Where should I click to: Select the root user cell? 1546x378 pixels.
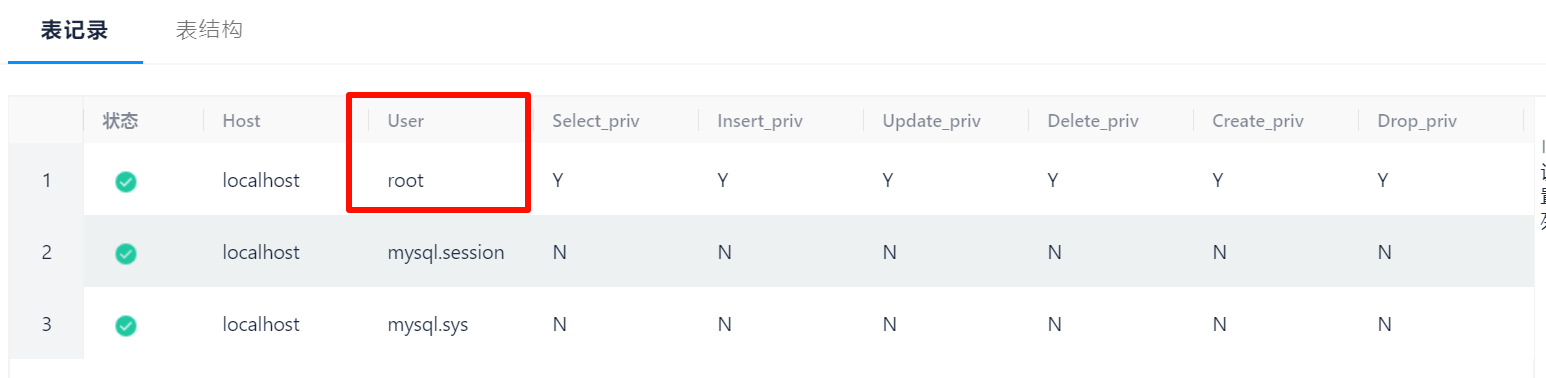(x=406, y=181)
